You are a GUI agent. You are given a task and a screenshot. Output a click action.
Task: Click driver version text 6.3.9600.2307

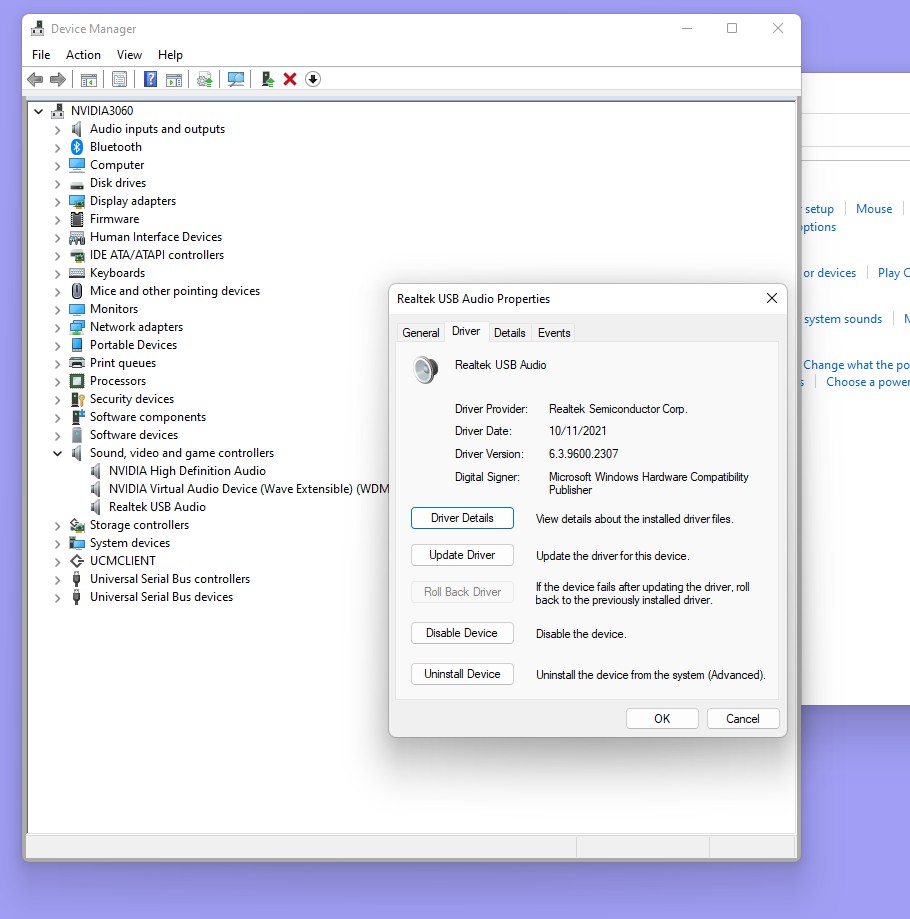click(584, 454)
